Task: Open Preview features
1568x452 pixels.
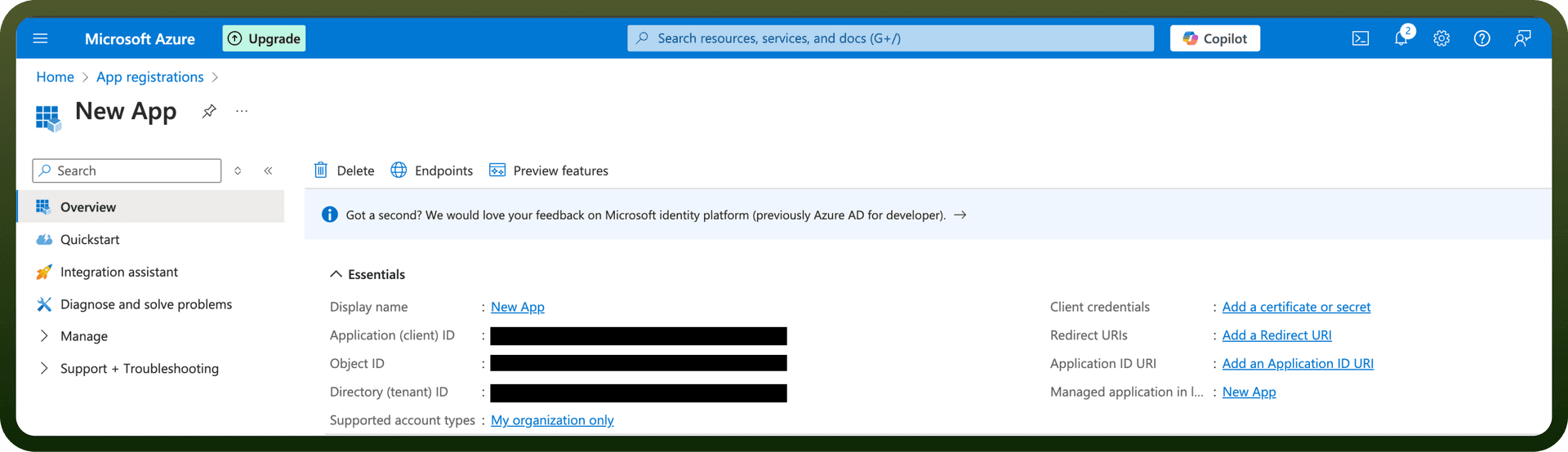Action: [549, 171]
